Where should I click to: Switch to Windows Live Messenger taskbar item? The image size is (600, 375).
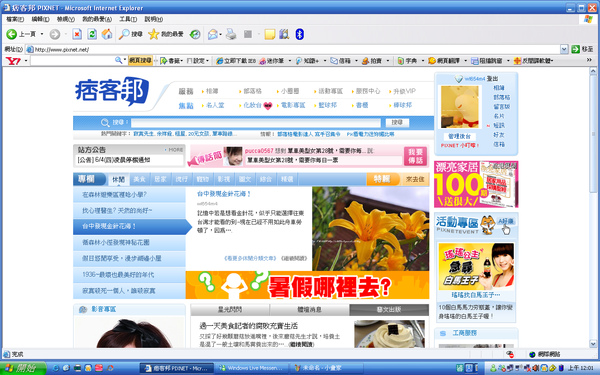251,368
